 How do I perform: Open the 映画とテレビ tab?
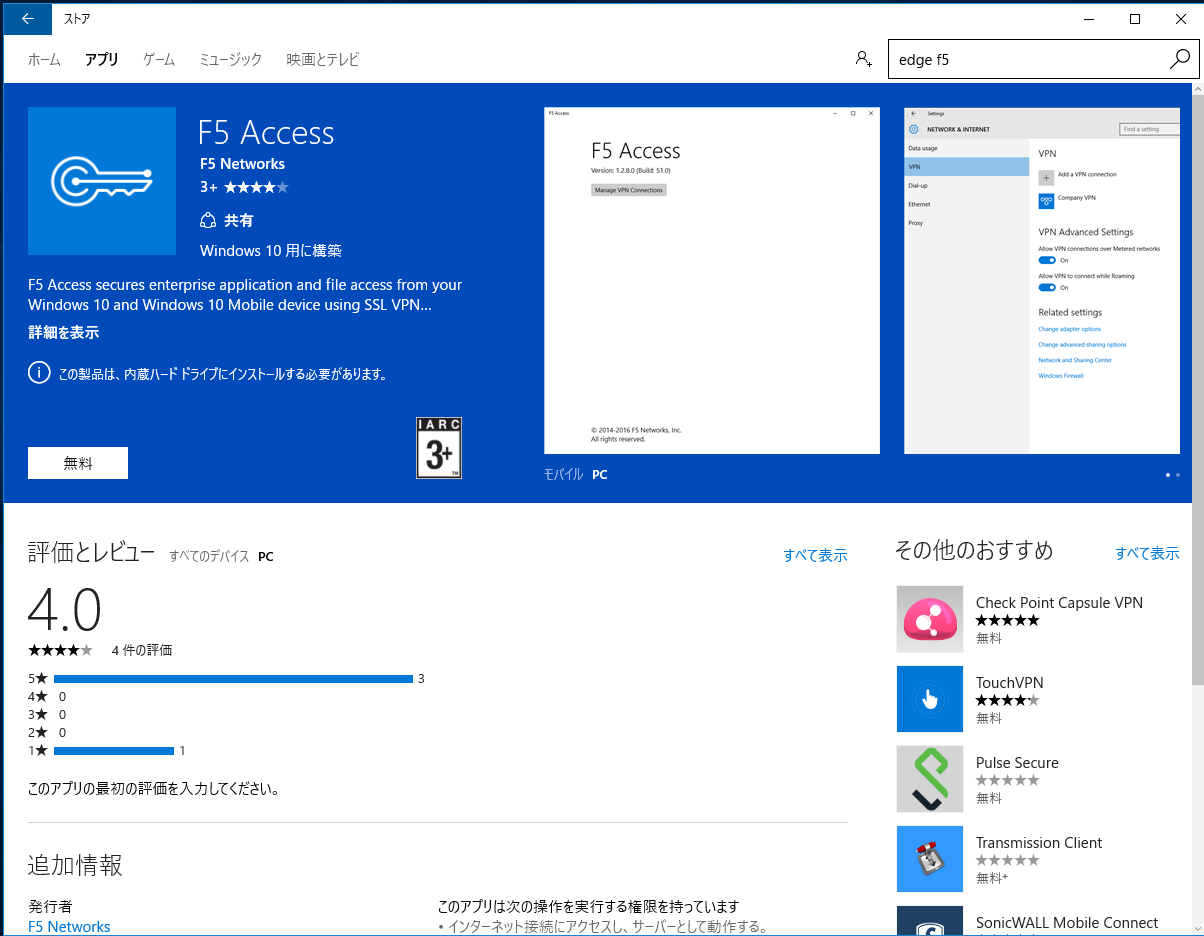point(322,59)
